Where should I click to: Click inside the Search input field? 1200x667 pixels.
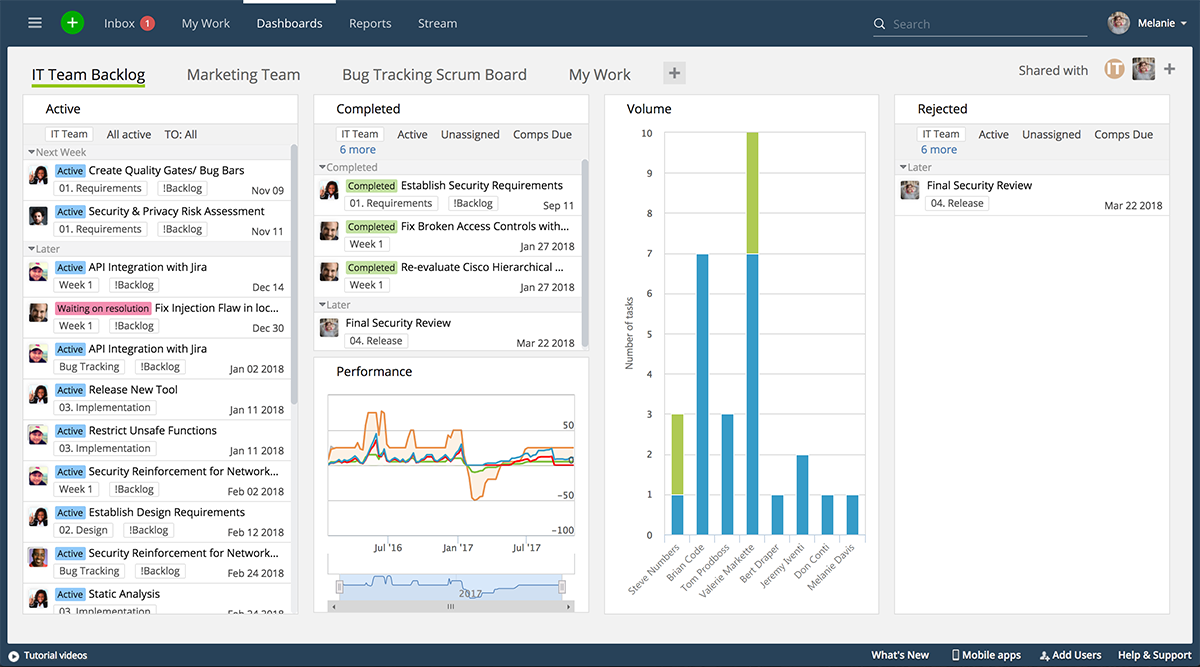[980, 23]
